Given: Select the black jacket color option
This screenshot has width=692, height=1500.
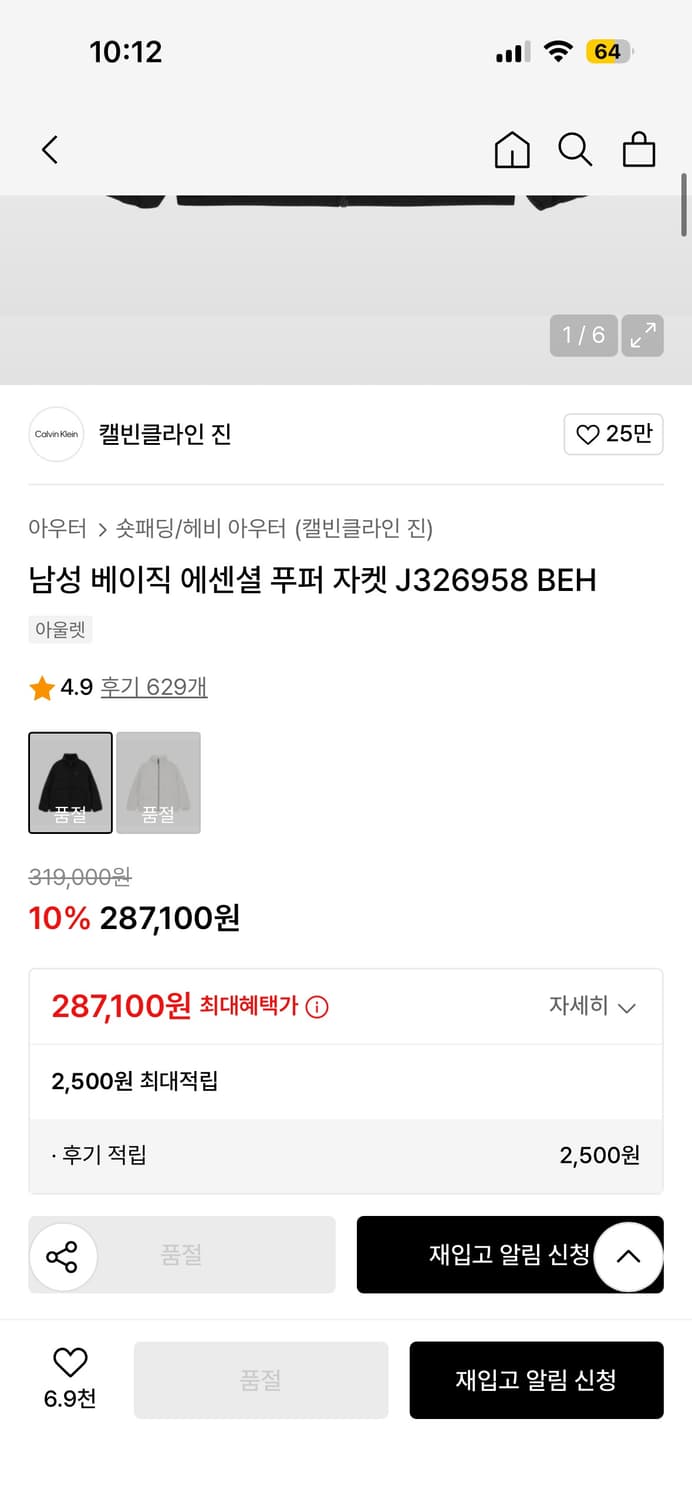Looking at the screenshot, I should 70,783.
